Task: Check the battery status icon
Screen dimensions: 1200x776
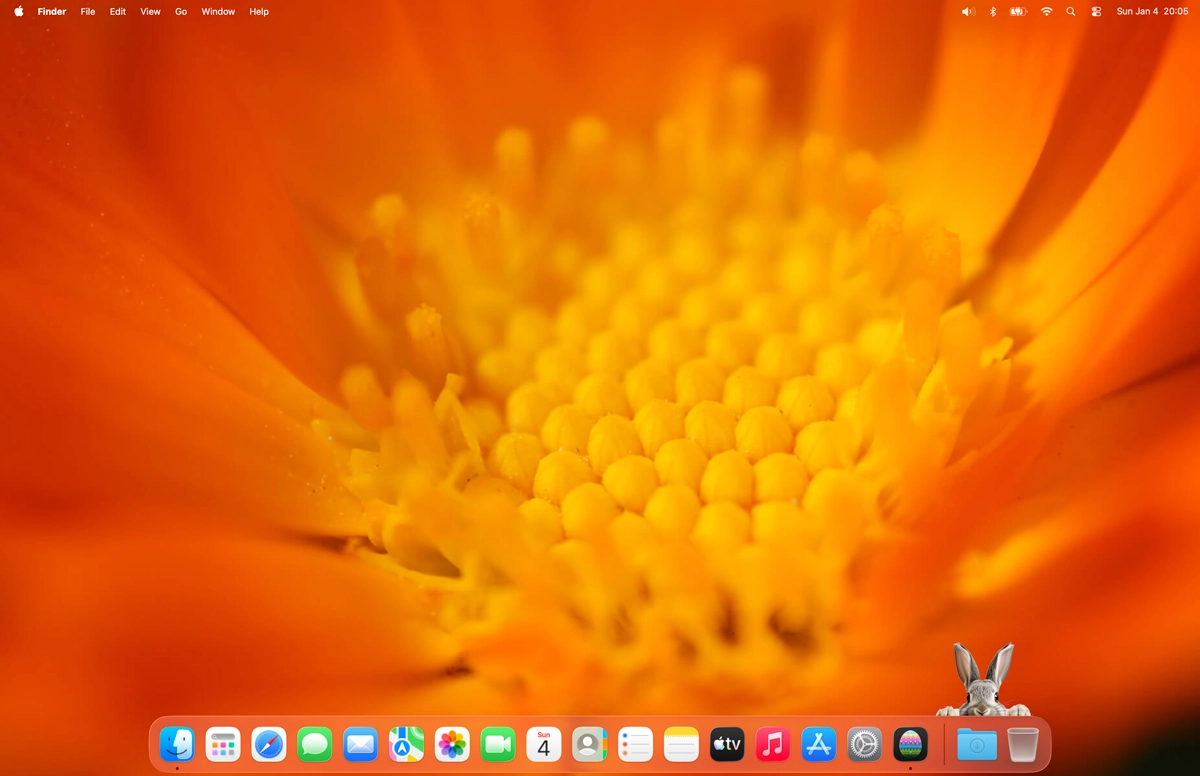Action: pyautogui.click(x=1018, y=12)
